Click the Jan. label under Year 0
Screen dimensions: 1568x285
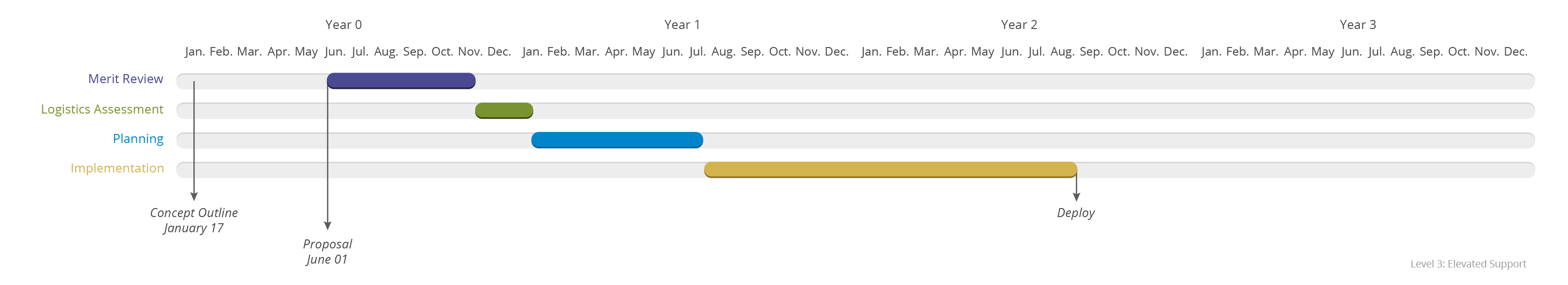tap(195, 52)
